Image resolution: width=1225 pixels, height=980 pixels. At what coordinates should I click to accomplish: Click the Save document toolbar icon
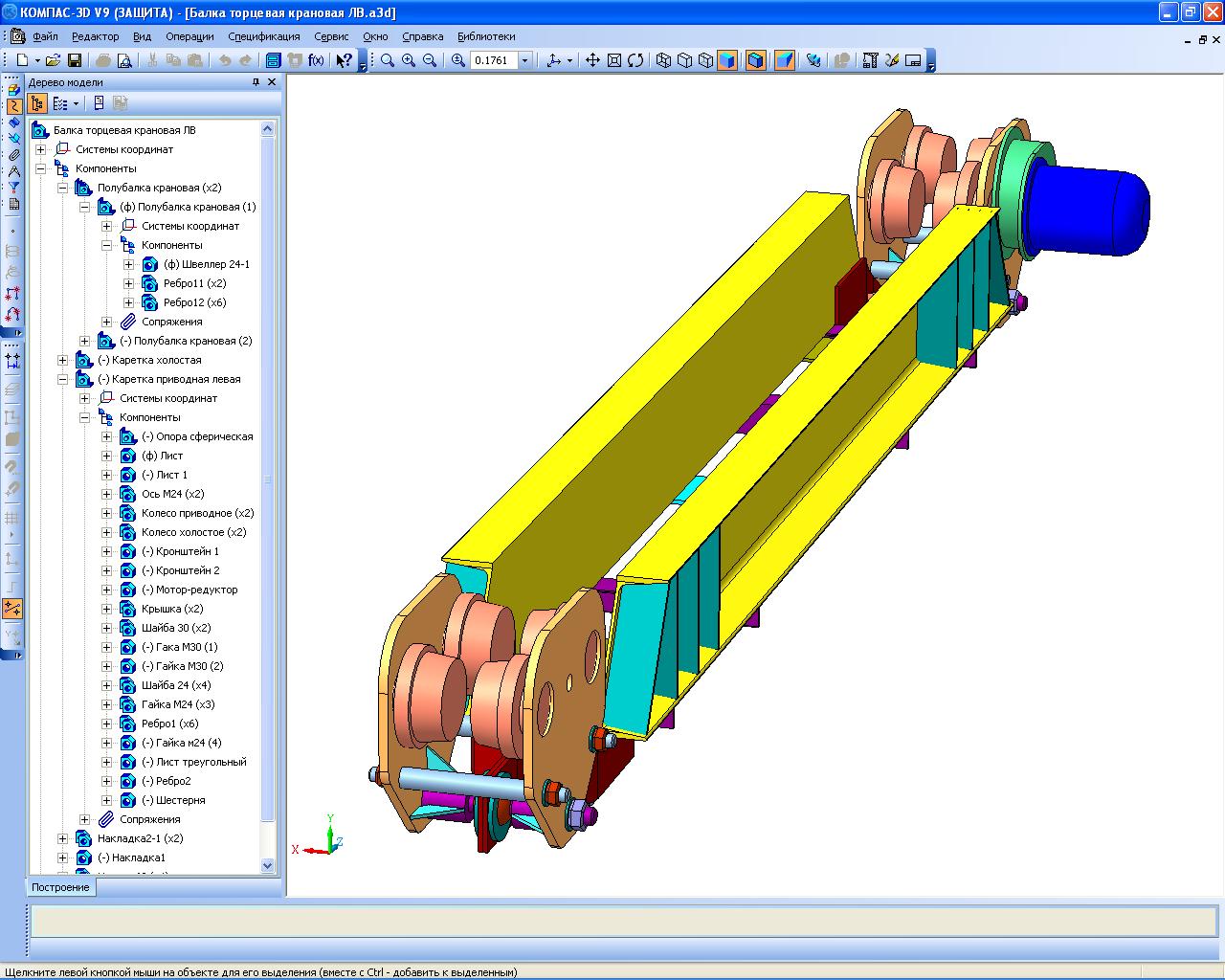75,60
